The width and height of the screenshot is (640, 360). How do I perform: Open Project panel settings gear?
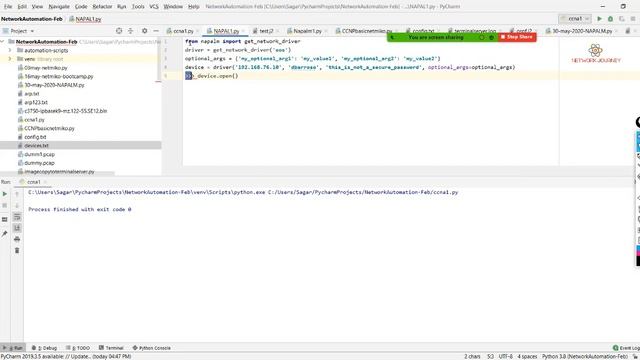[144, 31]
